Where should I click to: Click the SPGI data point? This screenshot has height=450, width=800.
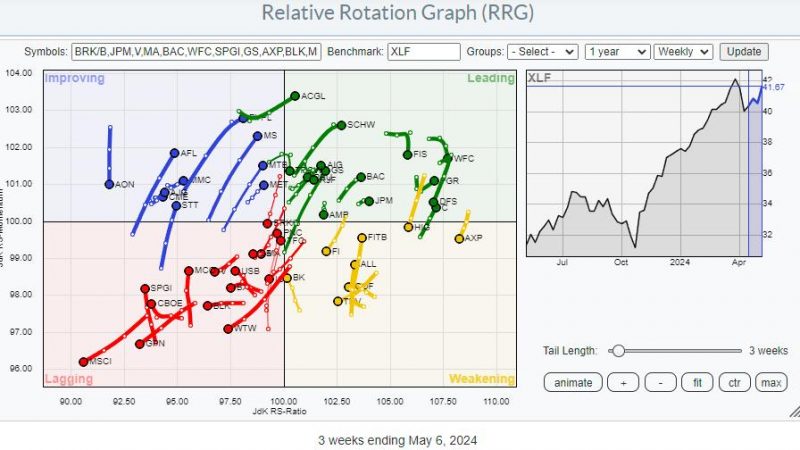[145, 289]
